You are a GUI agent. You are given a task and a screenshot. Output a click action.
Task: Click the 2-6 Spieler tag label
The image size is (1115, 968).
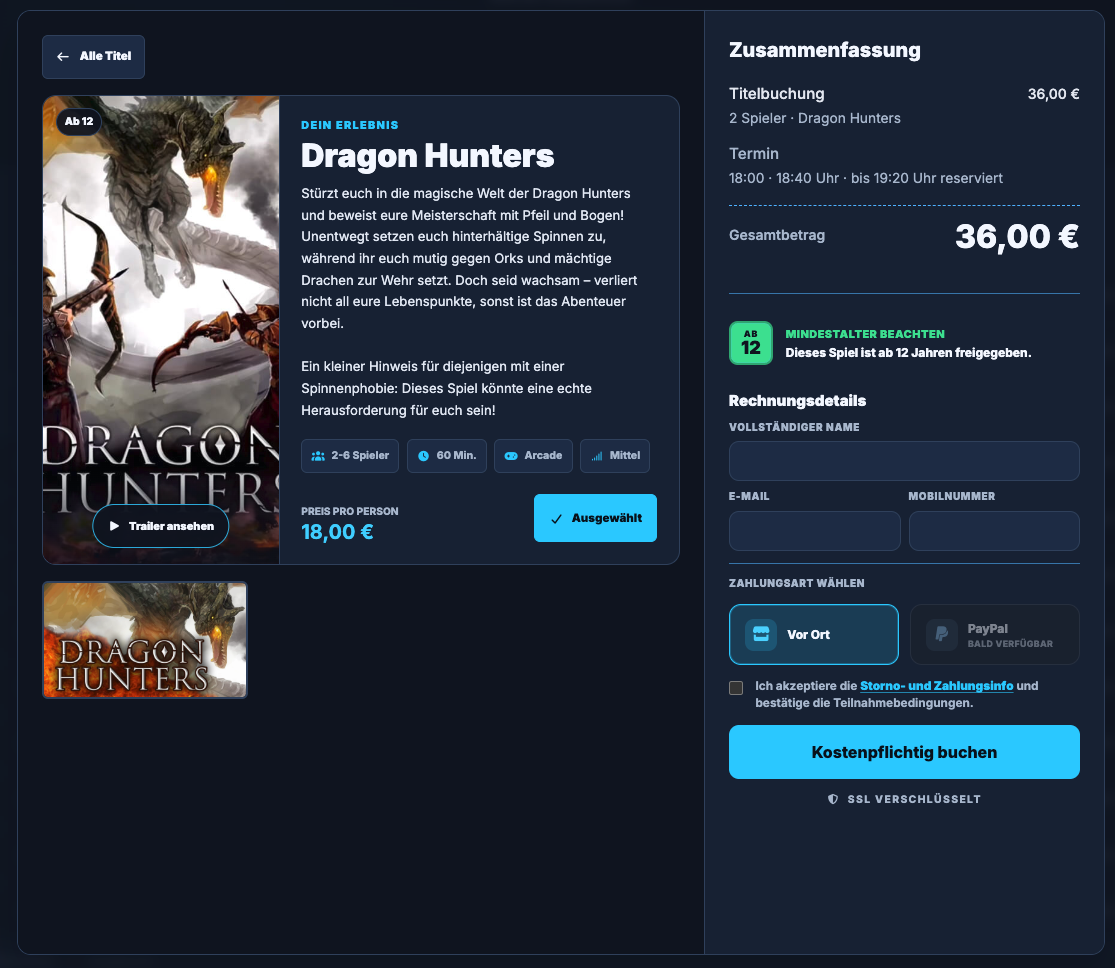click(360, 455)
